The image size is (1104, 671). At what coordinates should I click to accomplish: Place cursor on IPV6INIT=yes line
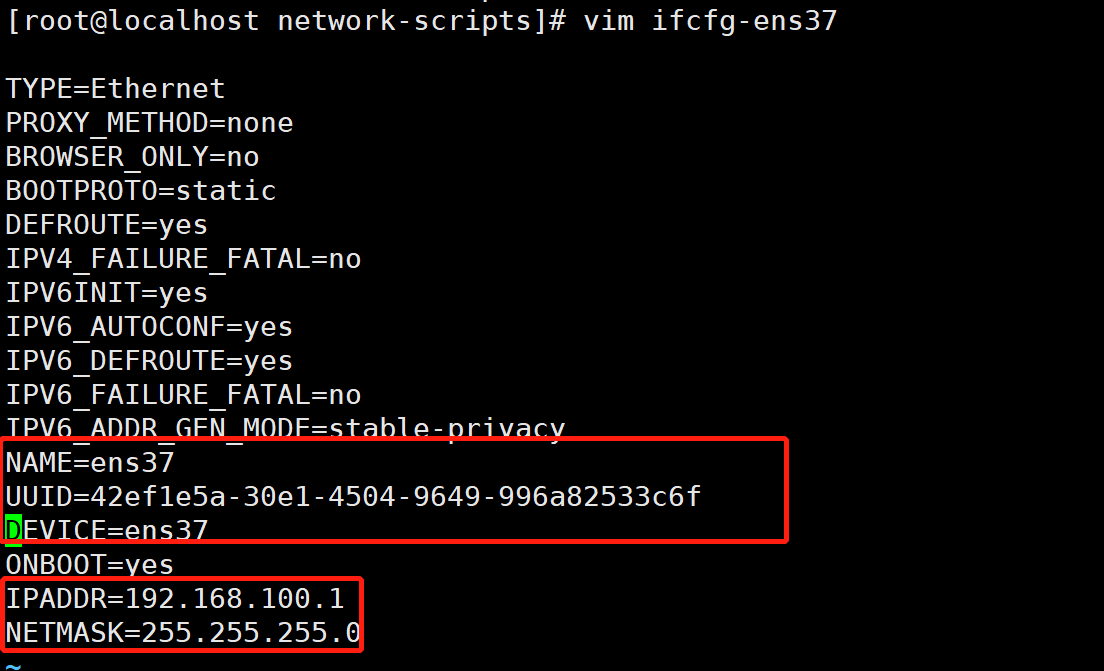[106, 293]
